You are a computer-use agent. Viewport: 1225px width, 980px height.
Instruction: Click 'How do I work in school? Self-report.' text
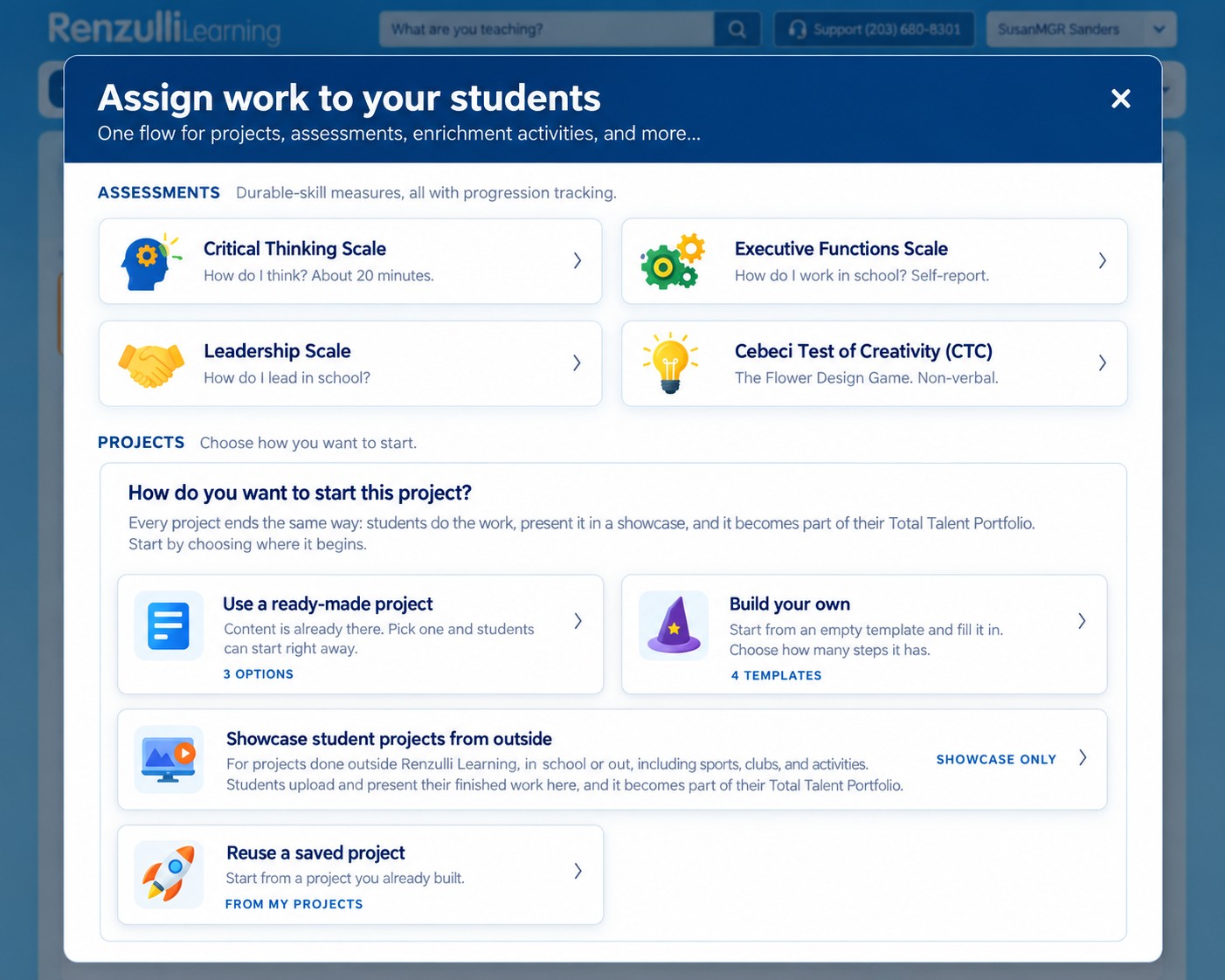click(x=862, y=276)
